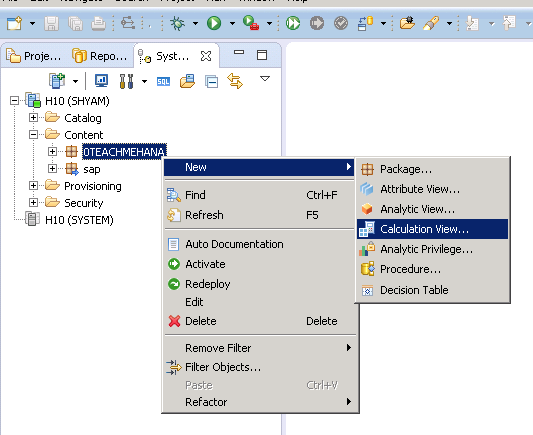Expand the 0TEACHMEHANA package
Viewport: 533px width, 435px height.
point(52,151)
